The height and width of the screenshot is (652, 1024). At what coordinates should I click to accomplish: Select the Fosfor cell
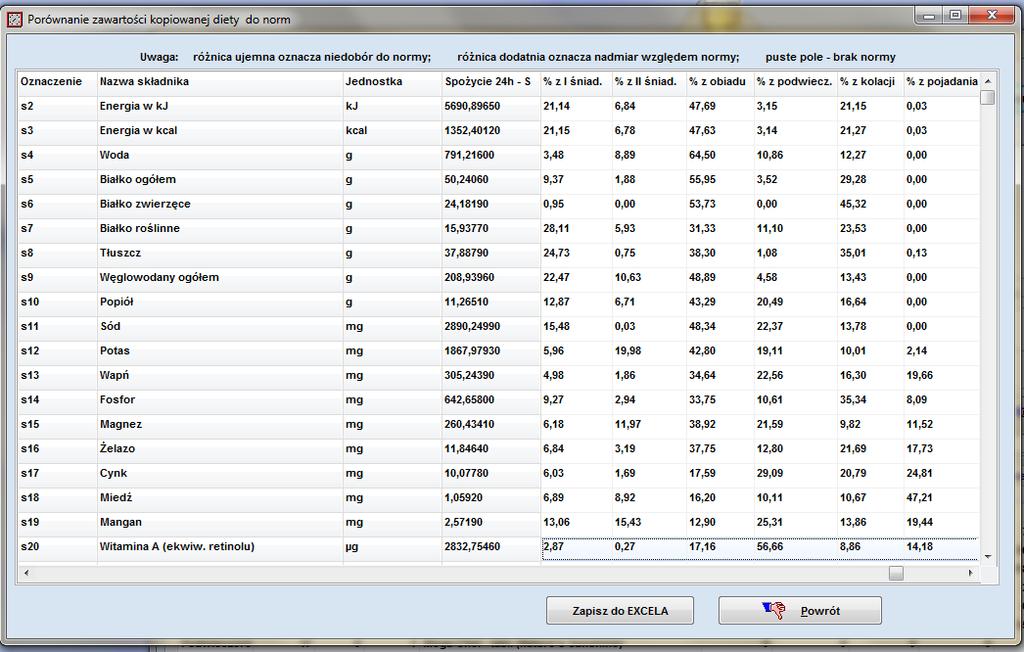[x=220, y=400]
